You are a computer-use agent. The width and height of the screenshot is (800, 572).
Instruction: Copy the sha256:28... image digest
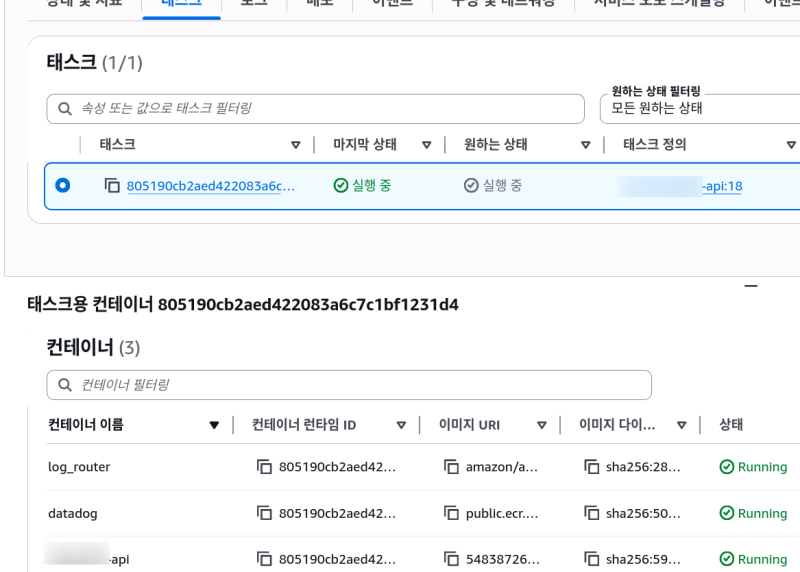591,467
